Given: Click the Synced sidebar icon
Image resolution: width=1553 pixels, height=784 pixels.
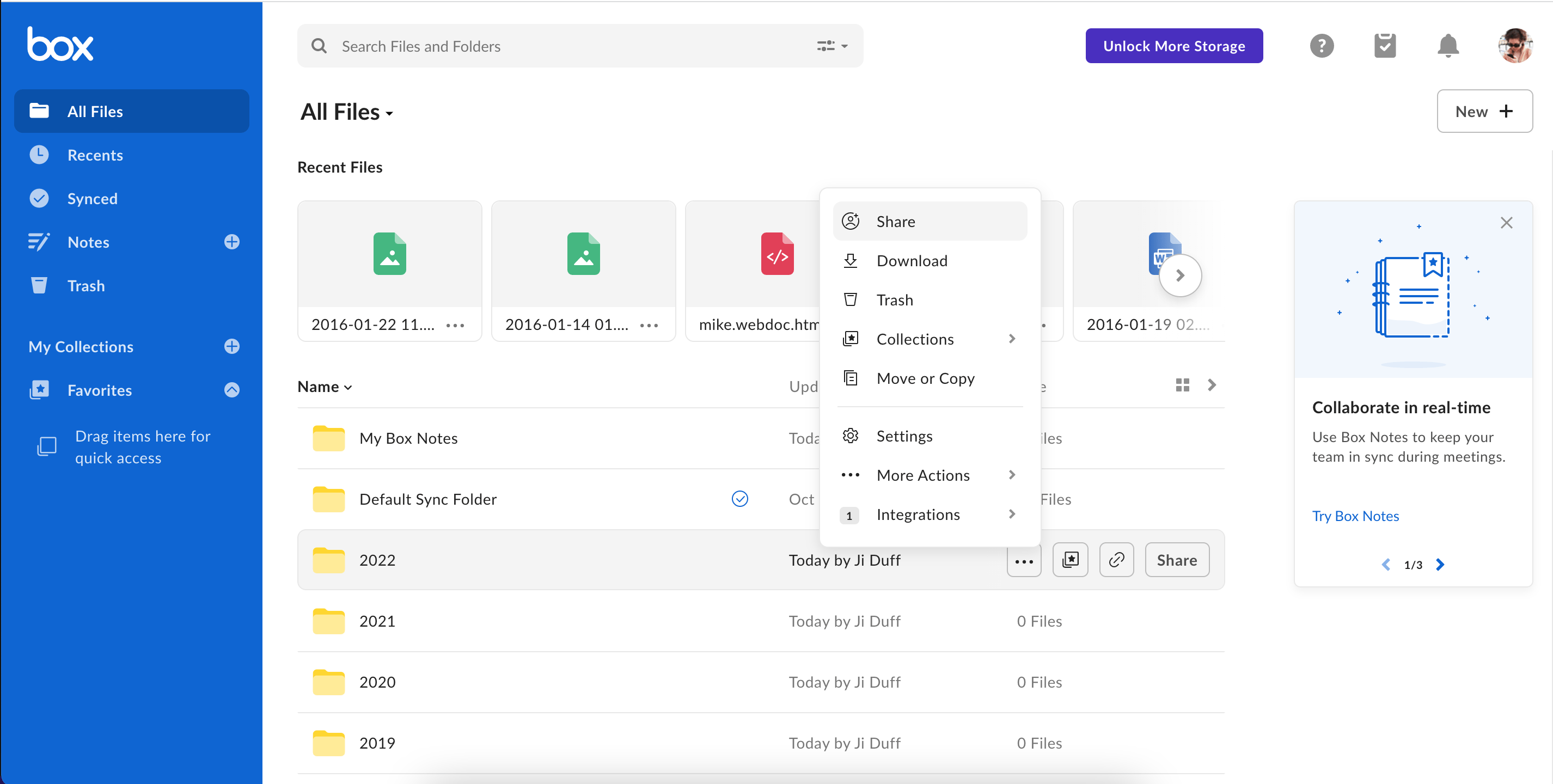Looking at the screenshot, I should click(39, 198).
